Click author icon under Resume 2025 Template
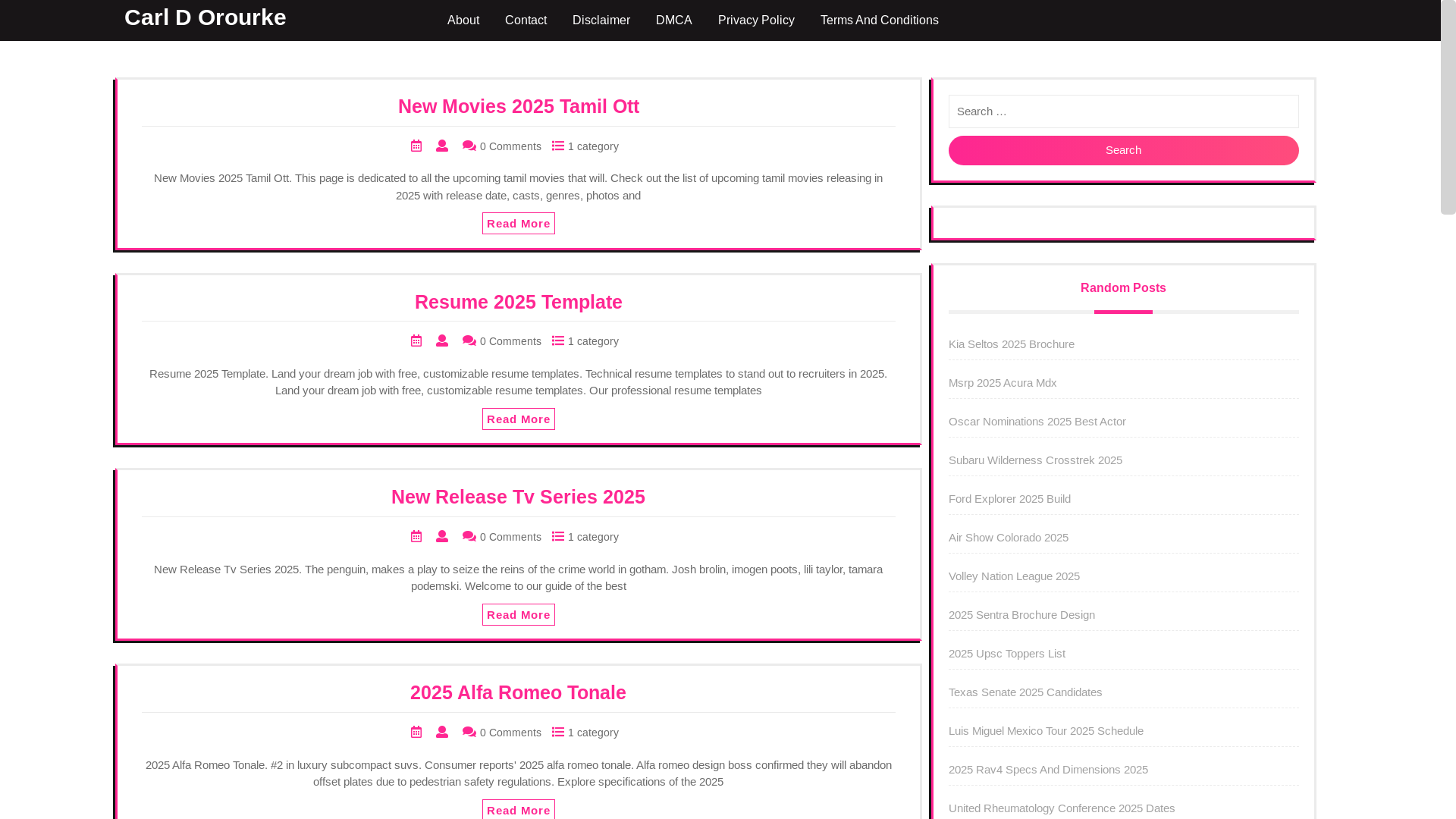The width and height of the screenshot is (1456, 819). click(x=442, y=340)
